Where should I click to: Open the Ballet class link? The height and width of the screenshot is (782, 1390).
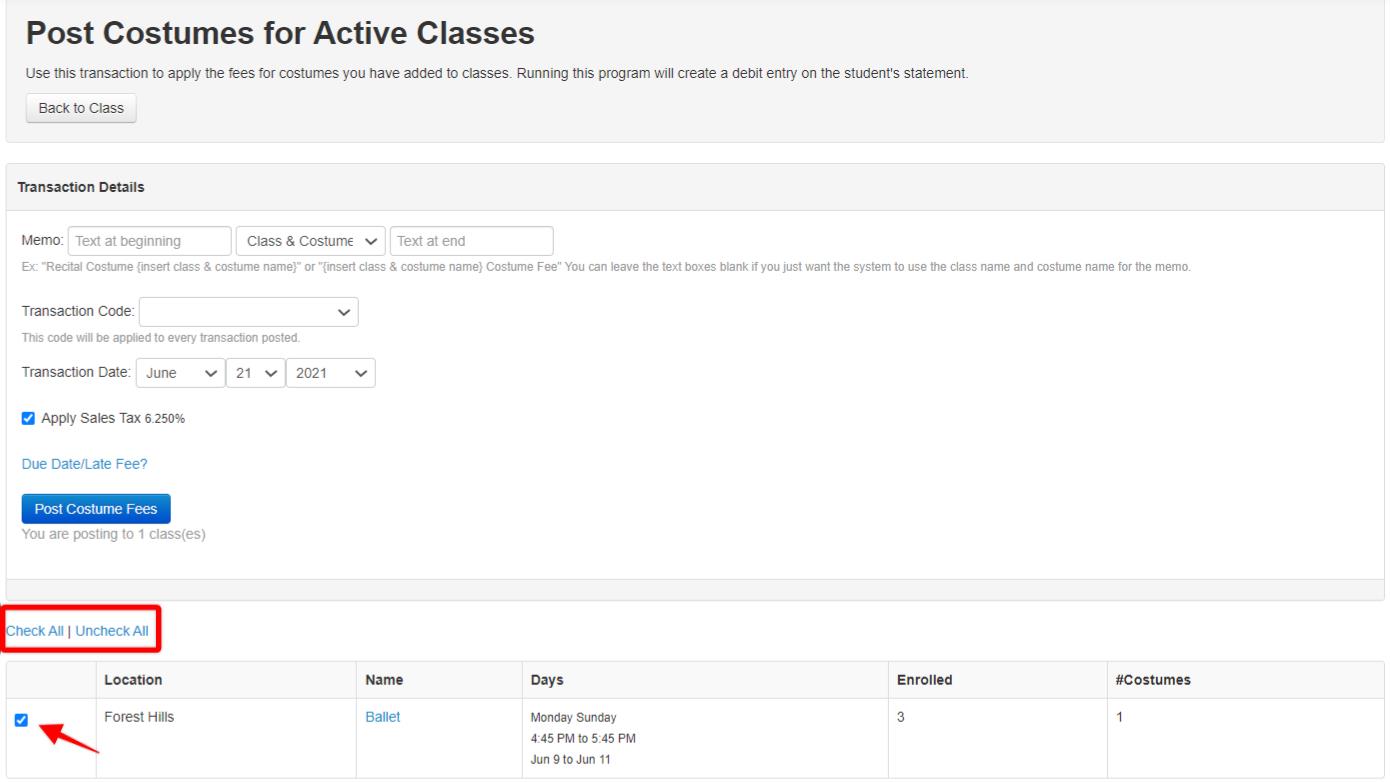pyautogui.click(x=383, y=717)
